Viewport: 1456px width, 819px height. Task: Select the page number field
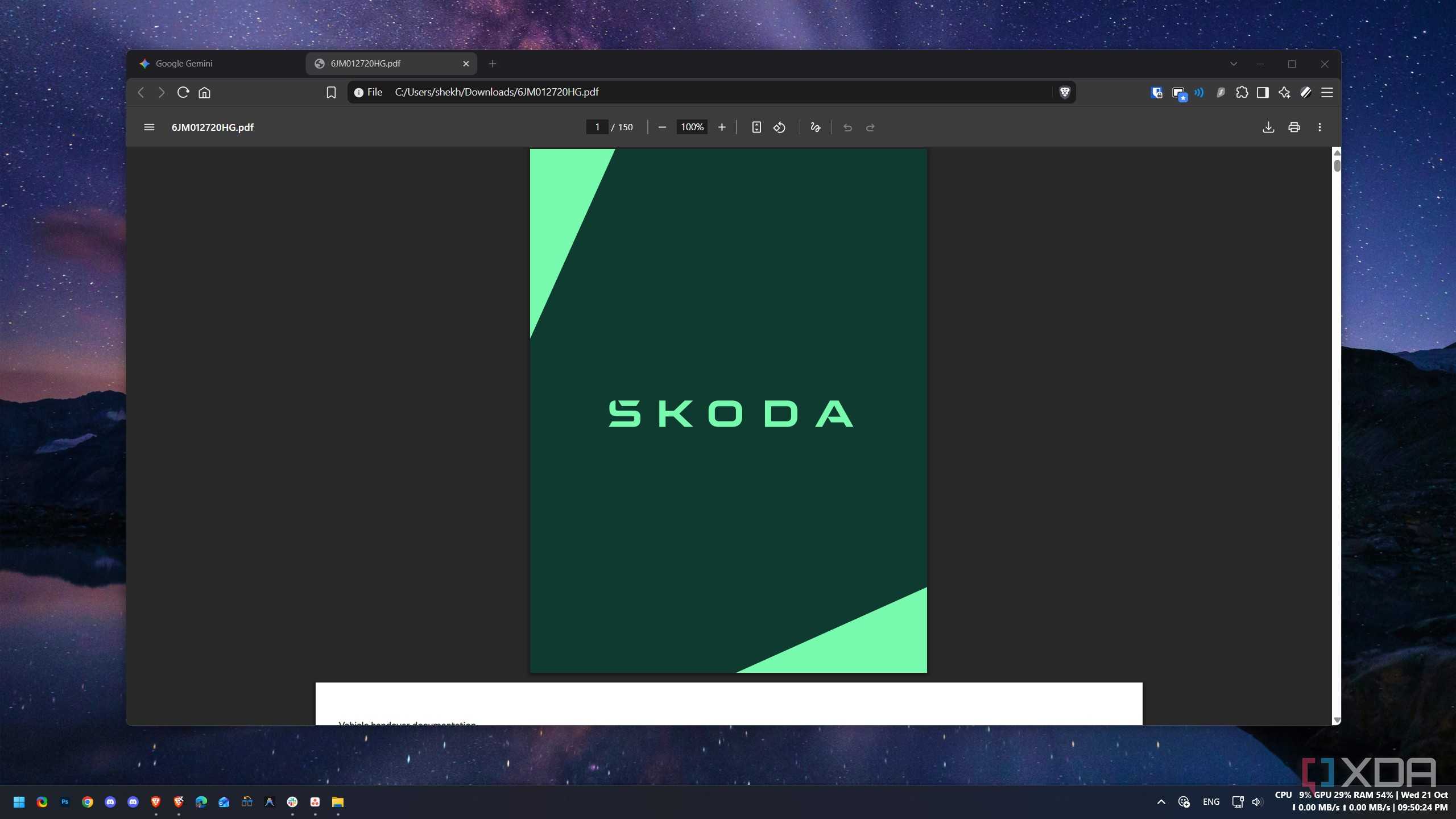pos(597,127)
